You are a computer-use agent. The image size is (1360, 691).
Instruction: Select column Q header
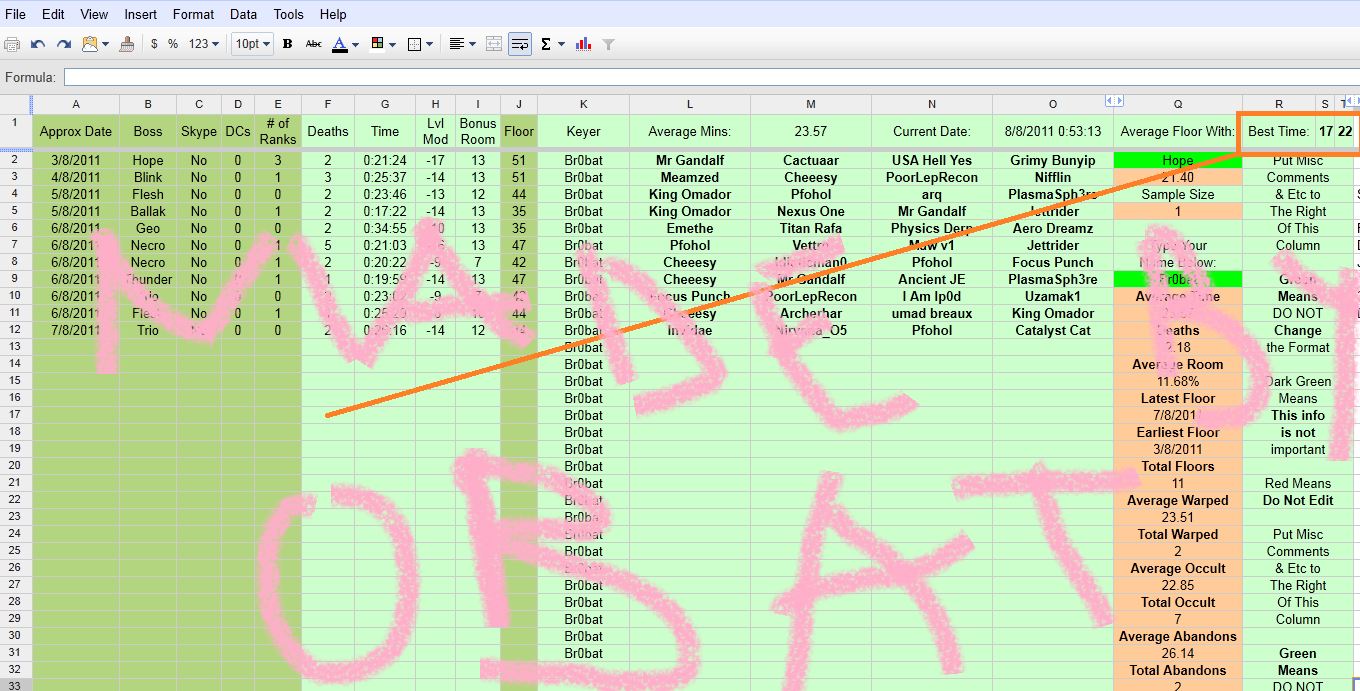[1178, 104]
